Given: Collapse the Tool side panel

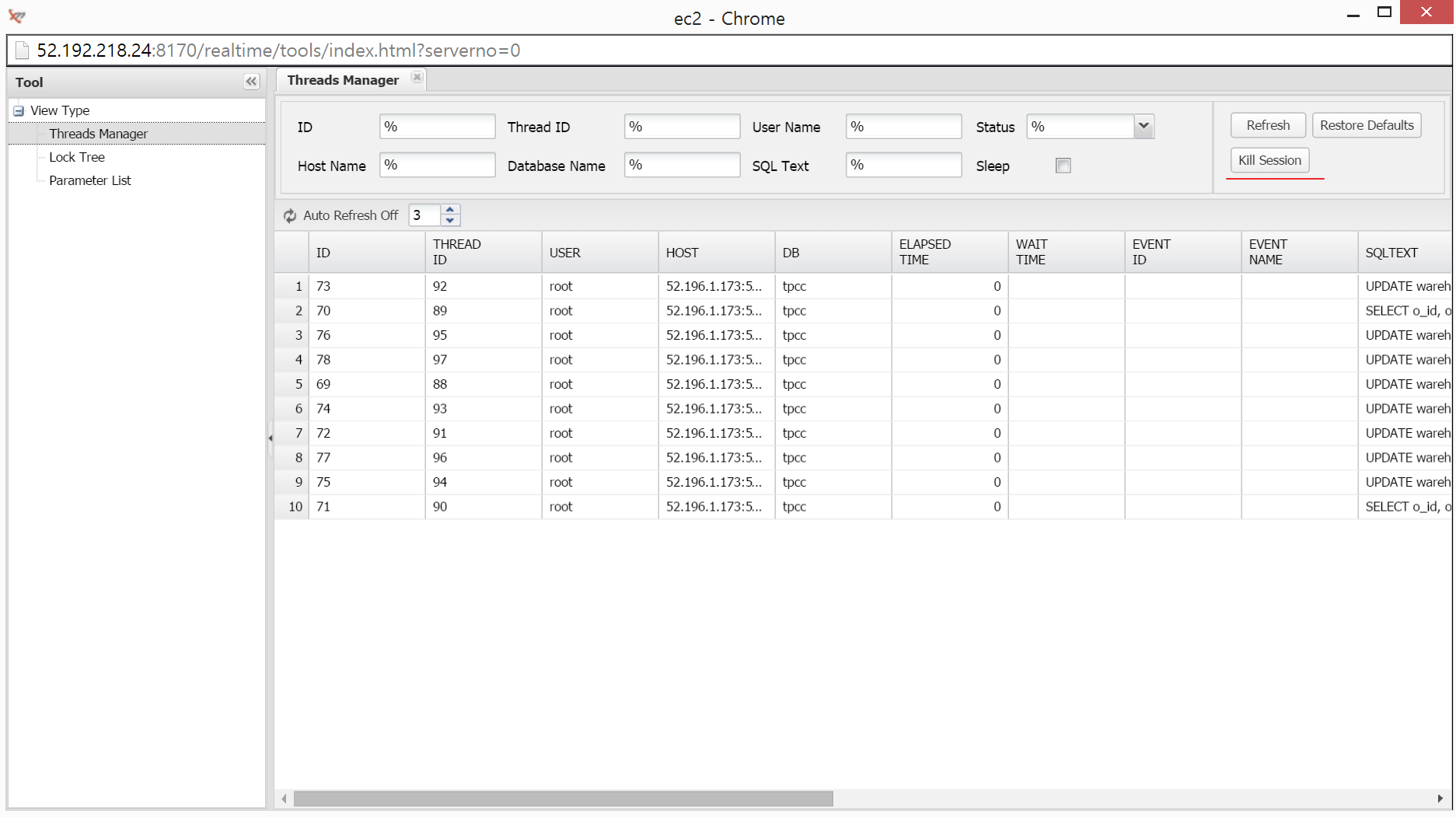Looking at the screenshot, I should pyautogui.click(x=251, y=82).
